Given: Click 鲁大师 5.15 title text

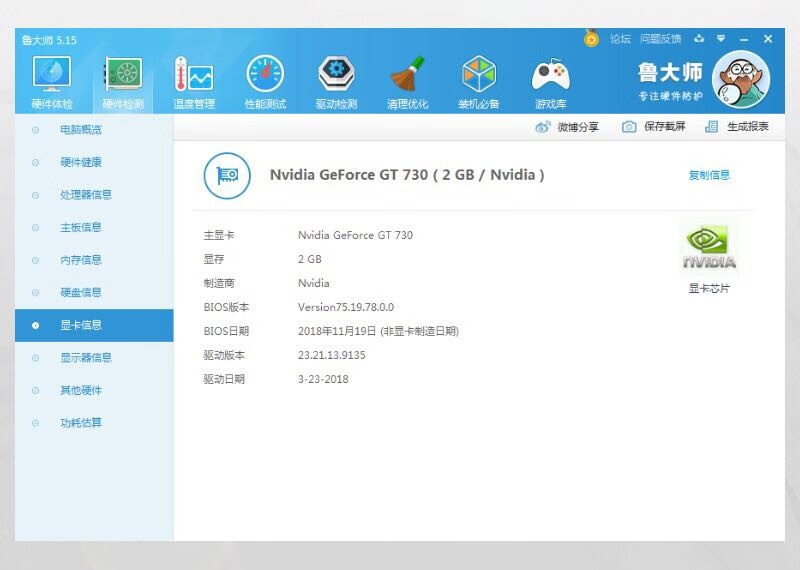Looking at the screenshot, I should click(49, 40).
